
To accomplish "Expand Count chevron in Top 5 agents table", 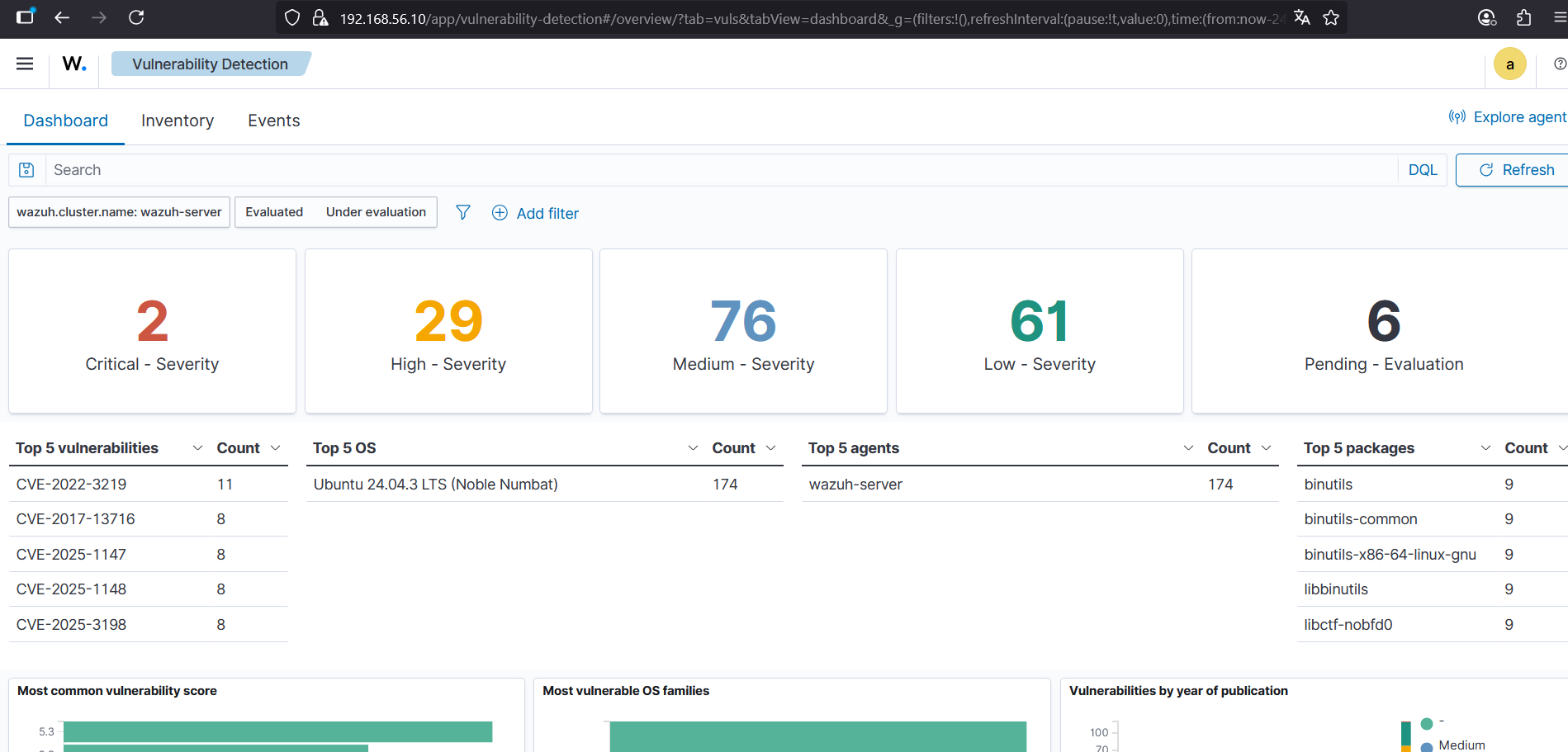I will coord(1267,448).
